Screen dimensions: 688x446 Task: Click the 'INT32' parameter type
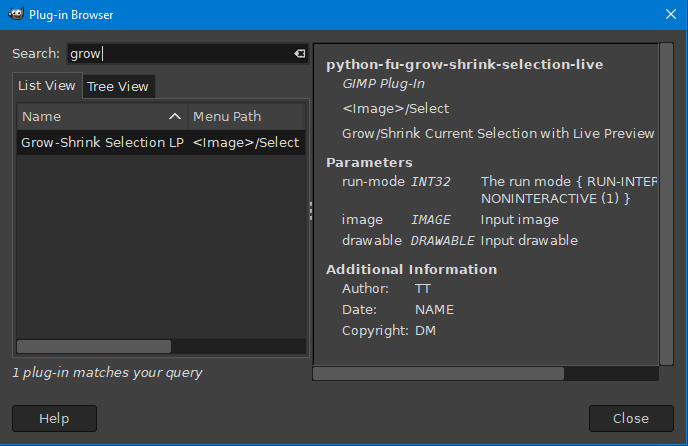pyautogui.click(x=431, y=181)
